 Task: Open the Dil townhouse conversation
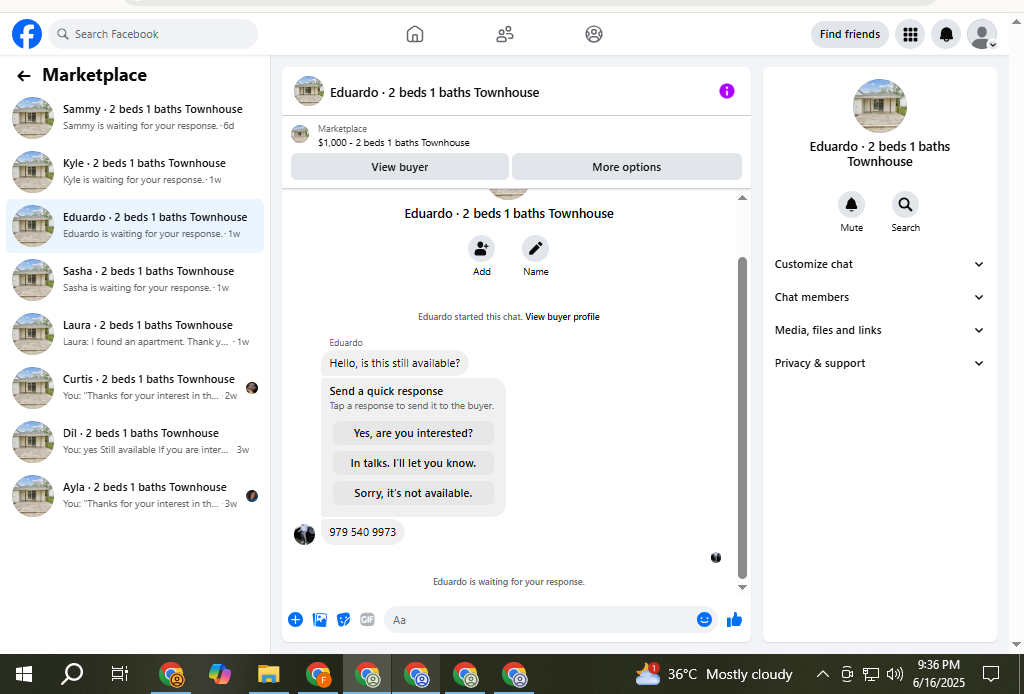pyautogui.click(x=135, y=442)
